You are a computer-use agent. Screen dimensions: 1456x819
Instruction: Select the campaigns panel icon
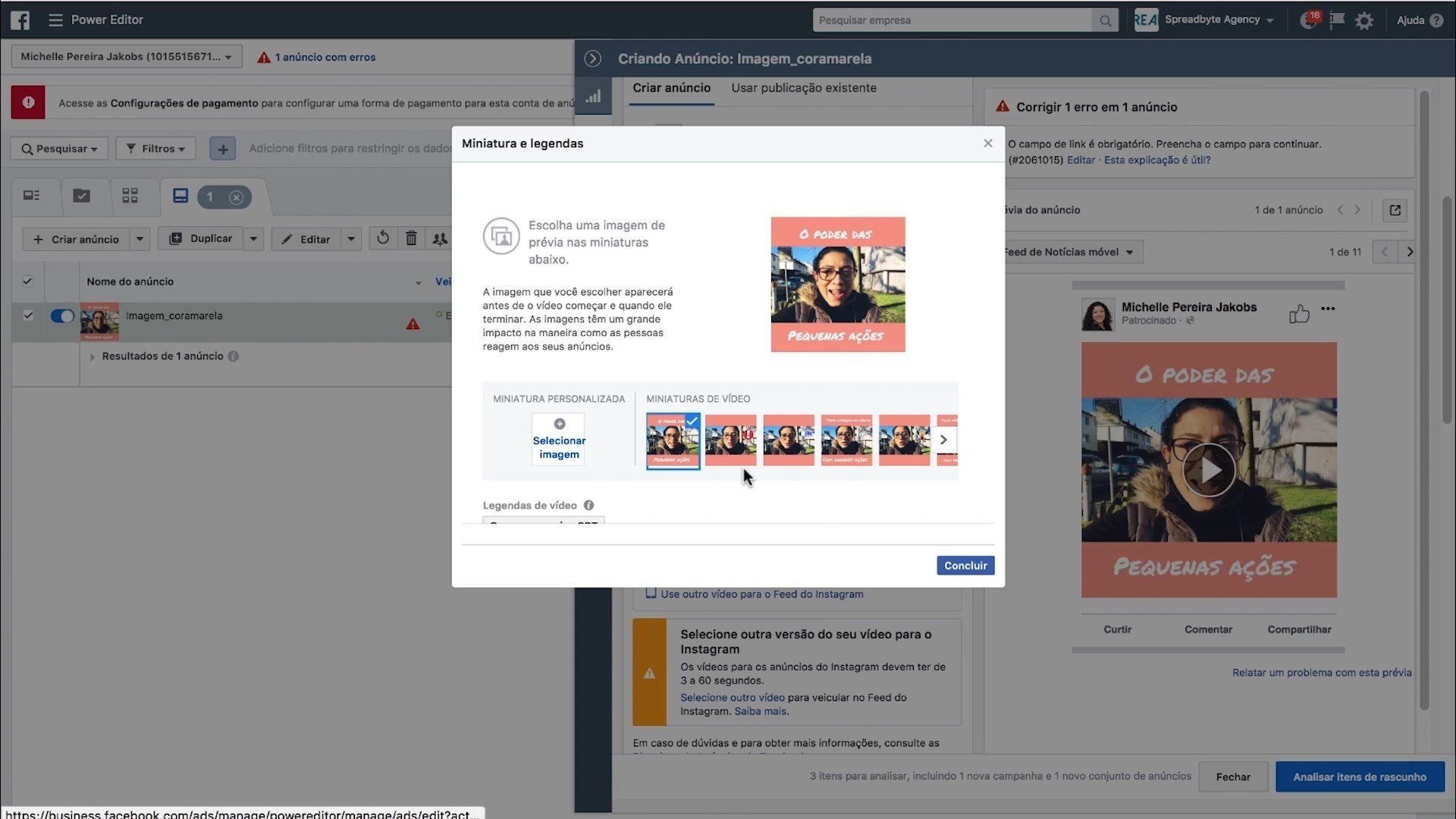point(33,196)
